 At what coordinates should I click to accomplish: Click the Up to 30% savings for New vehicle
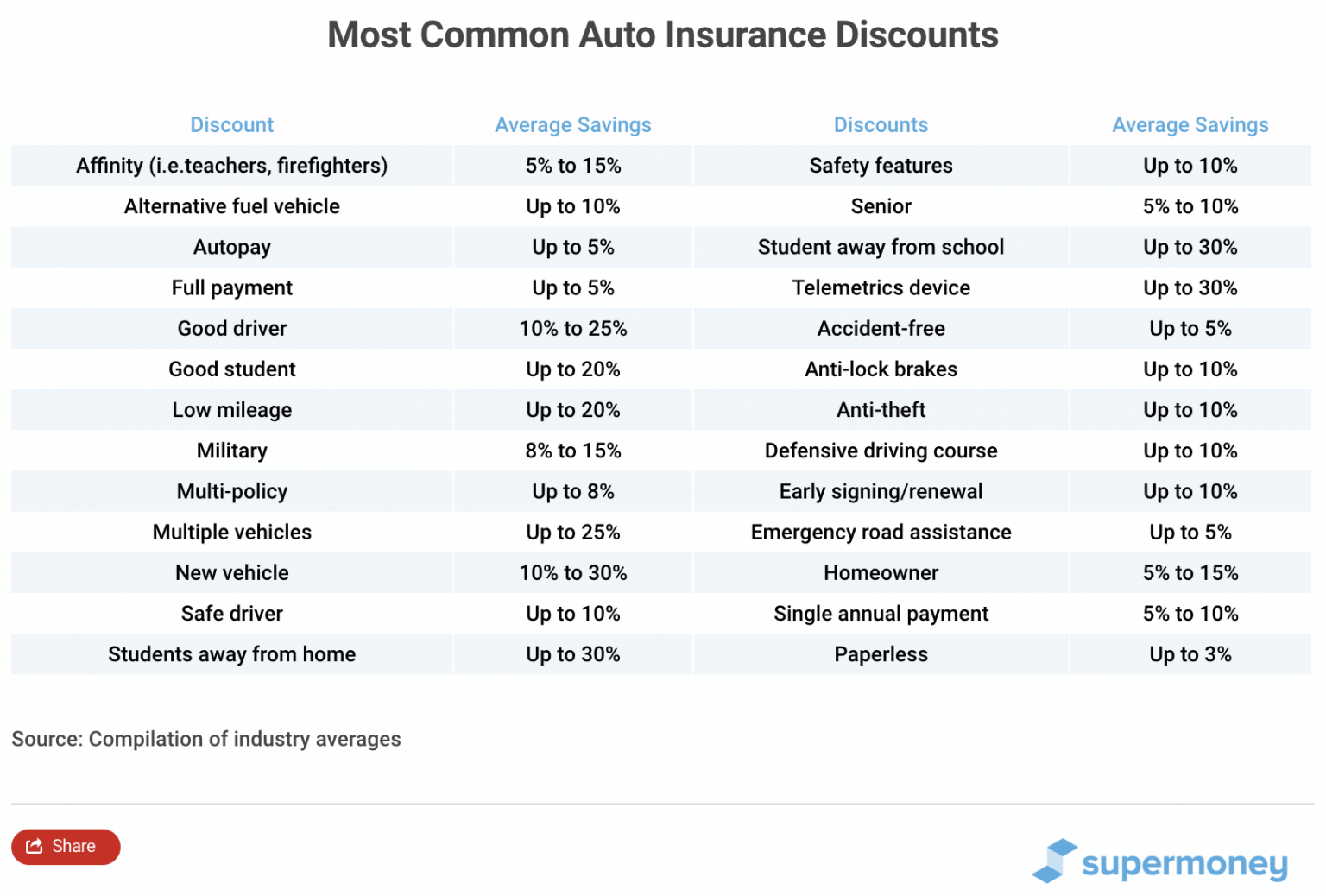click(573, 572)
